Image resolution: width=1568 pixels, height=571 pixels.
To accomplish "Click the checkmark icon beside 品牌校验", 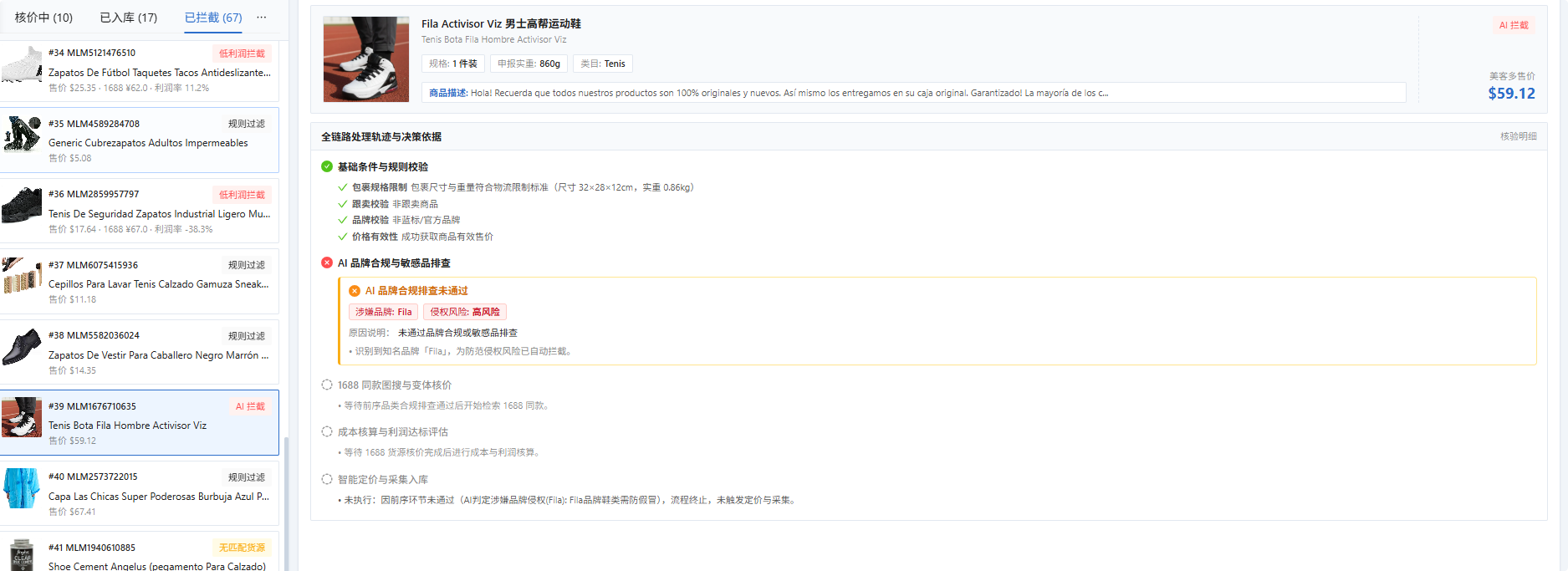I will pos(342,220).
